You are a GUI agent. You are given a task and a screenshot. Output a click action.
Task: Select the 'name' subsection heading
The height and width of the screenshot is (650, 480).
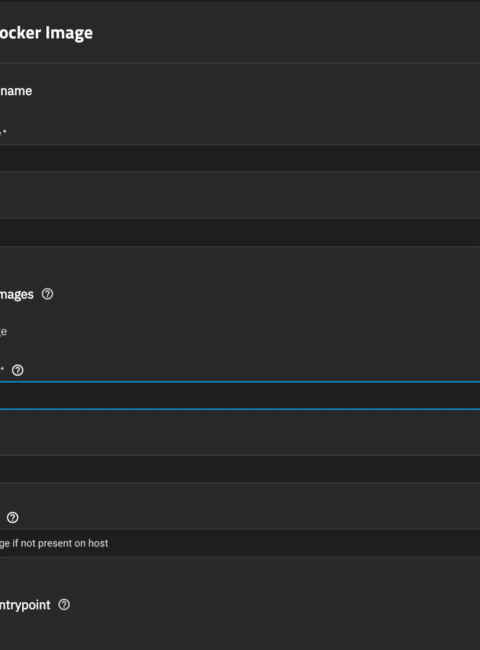click(16, 91)
